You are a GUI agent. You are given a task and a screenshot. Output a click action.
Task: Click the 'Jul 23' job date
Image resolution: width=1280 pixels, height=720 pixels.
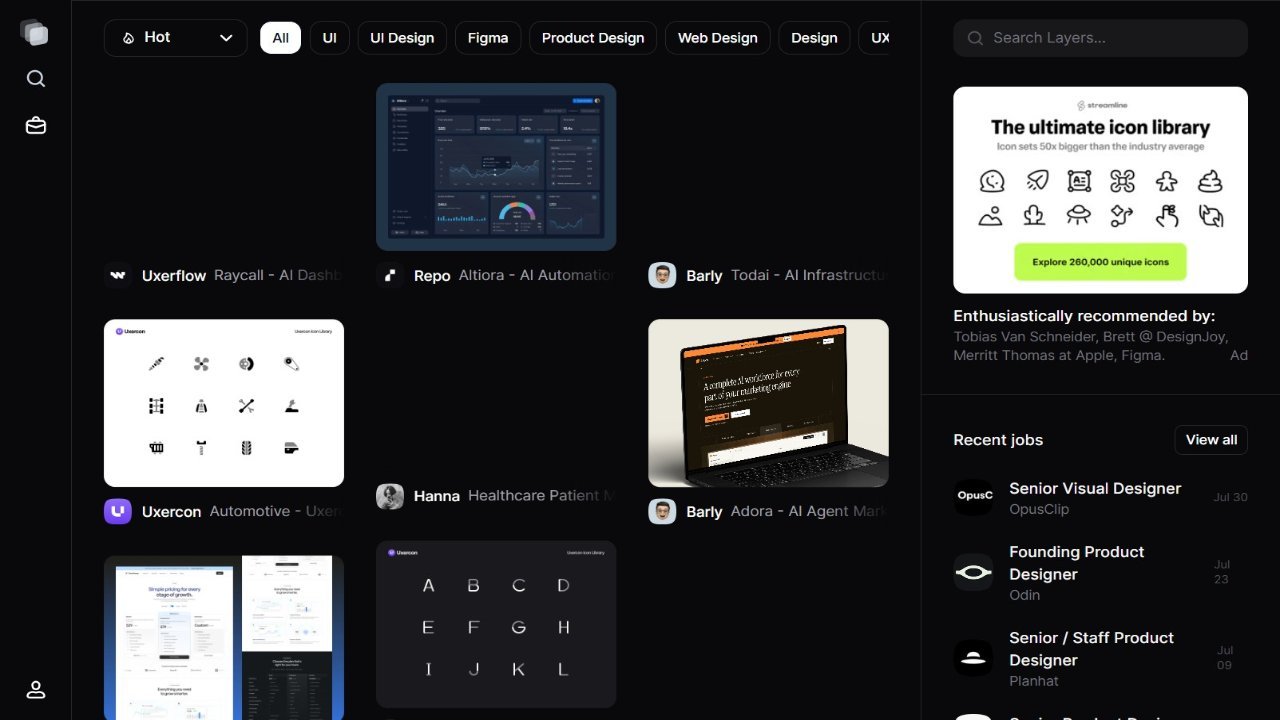[1224, 572]
